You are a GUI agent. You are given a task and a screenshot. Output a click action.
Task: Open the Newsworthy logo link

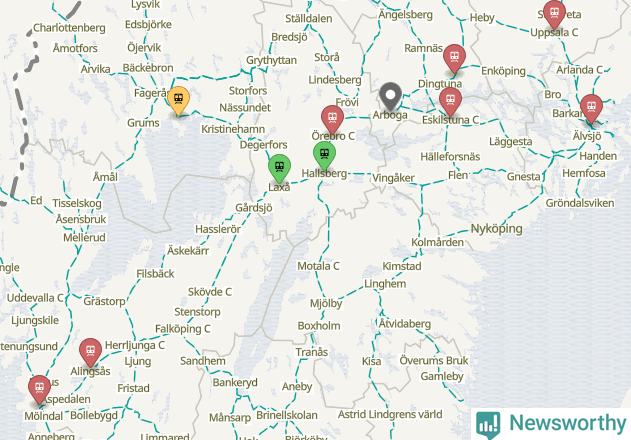point(551,423)
